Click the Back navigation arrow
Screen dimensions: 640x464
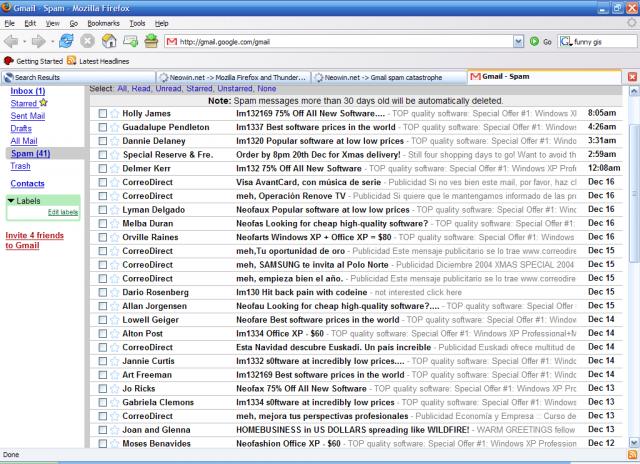click(x=11, y=41)
